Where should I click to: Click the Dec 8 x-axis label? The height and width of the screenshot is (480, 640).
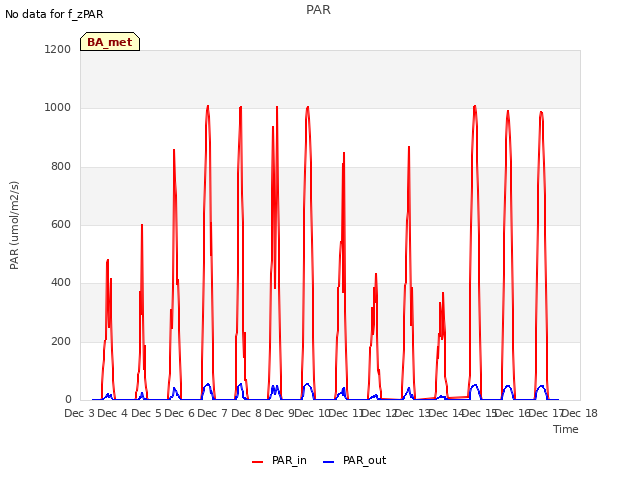click(246, 413)
